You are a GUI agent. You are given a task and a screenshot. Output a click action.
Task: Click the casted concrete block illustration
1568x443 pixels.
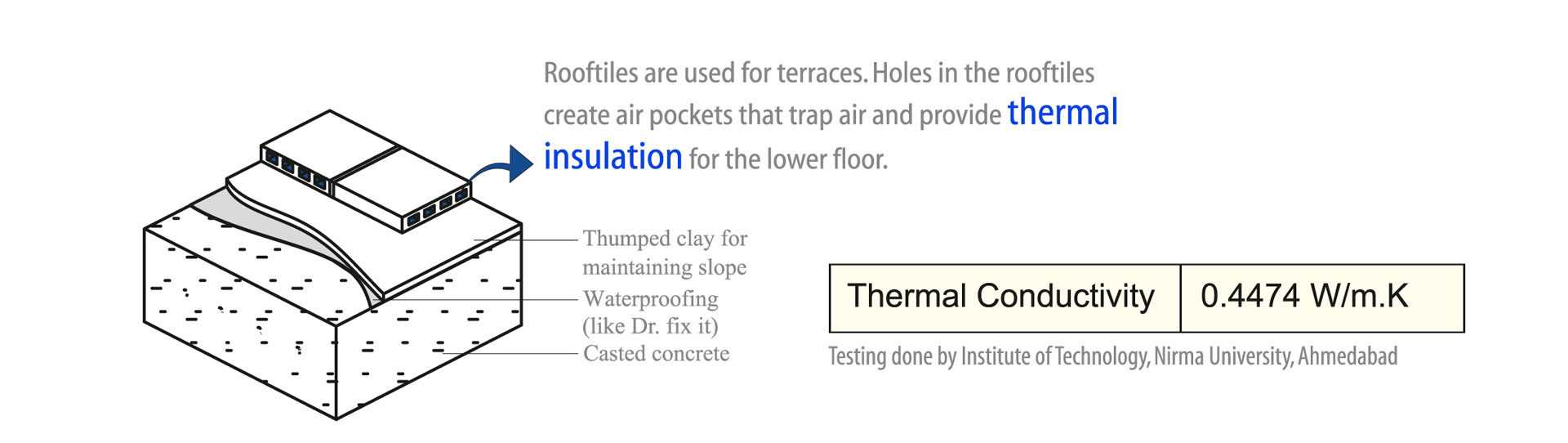(x=333, y=311)
